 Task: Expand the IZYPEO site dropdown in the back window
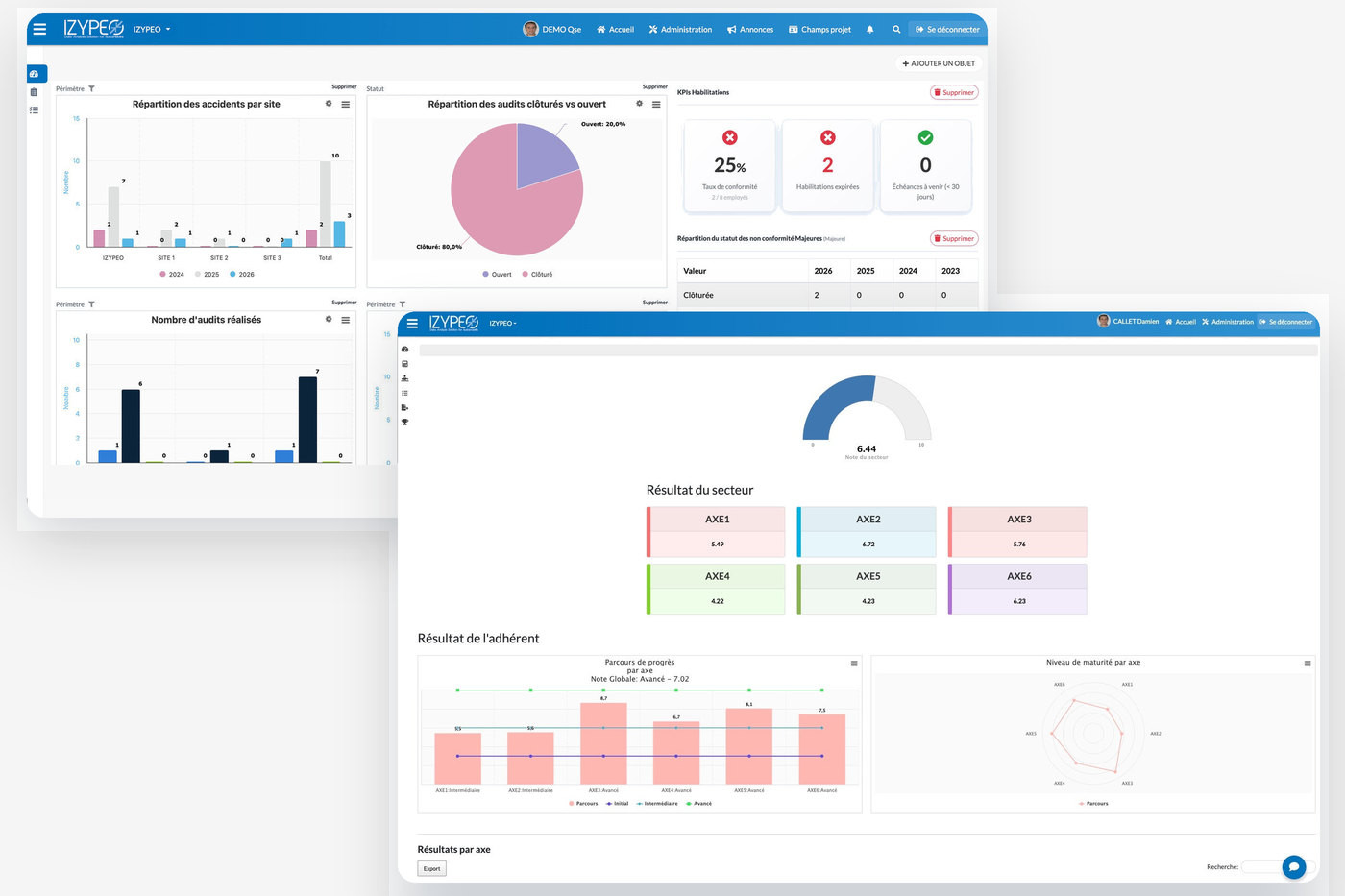152,30
